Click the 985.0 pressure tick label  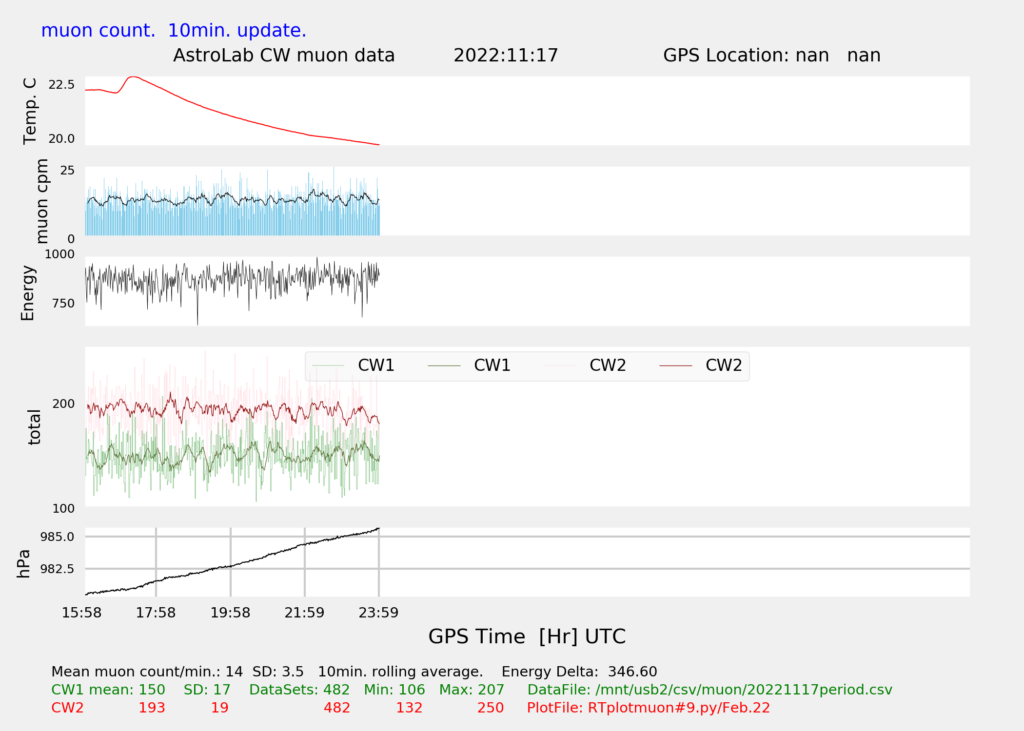pyautogui.click(x=57, y=537)
